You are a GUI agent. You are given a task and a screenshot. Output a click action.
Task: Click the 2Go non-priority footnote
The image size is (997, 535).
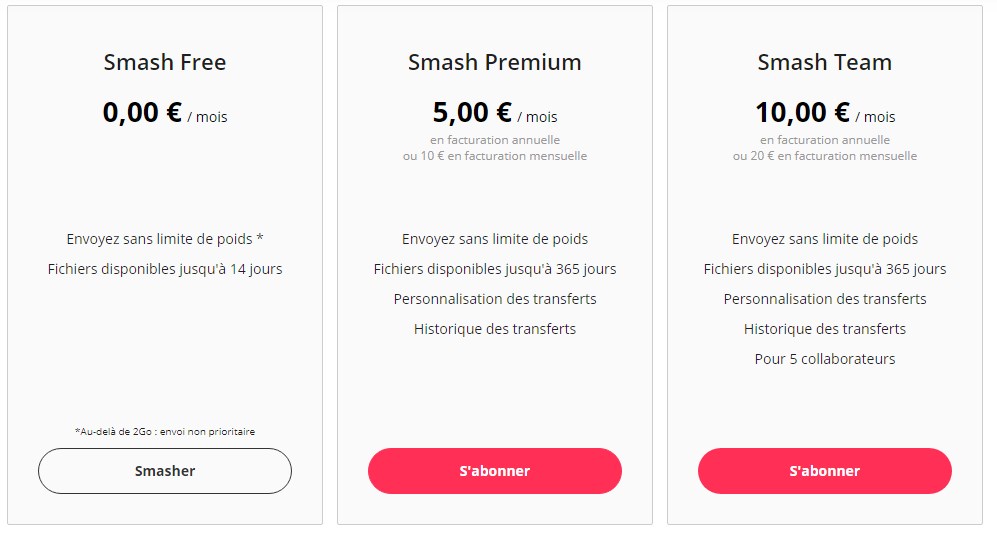click(165, 432)
